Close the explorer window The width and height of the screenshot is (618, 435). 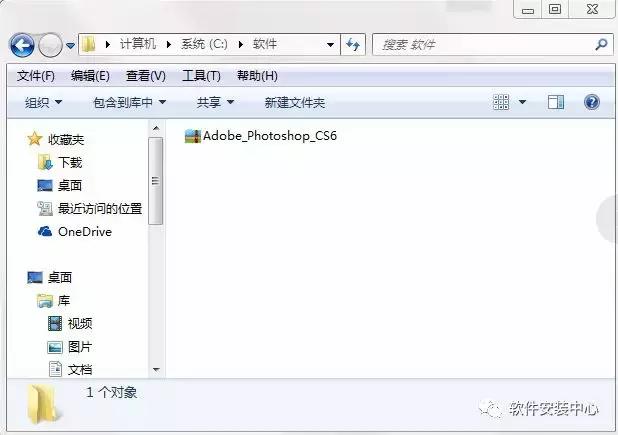(592, 9)
